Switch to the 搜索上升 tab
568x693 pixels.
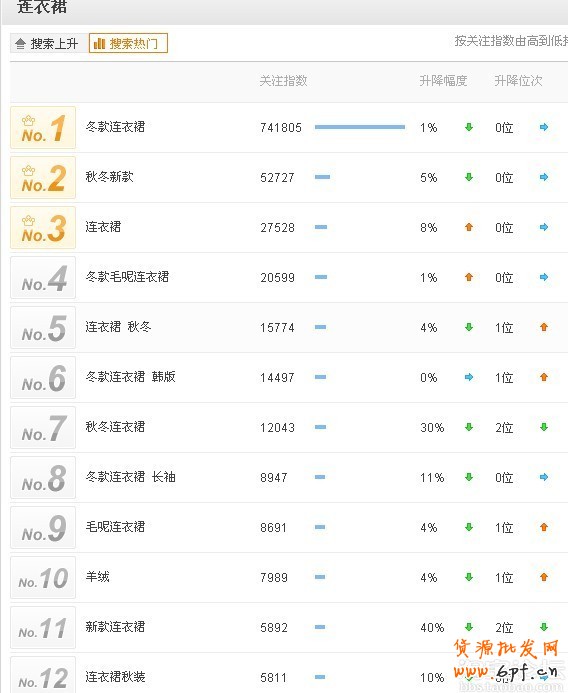click(48, 43)
